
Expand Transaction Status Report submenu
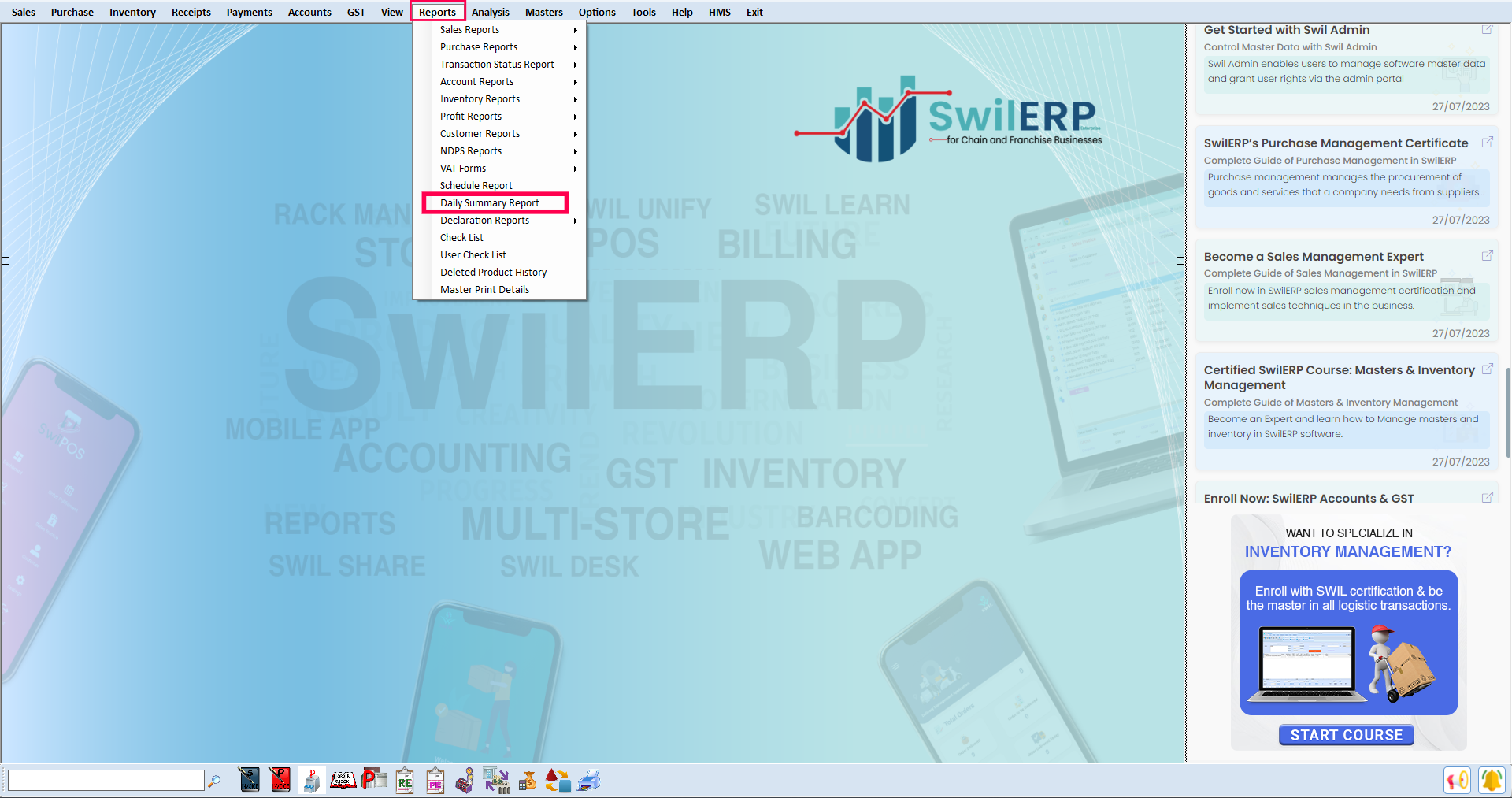499,65
